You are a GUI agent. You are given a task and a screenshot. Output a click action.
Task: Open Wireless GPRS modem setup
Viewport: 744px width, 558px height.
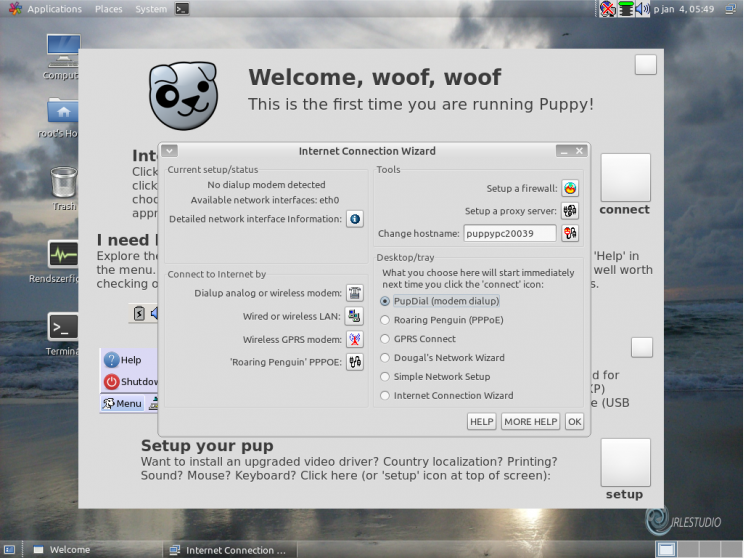(x=354, y=339)
